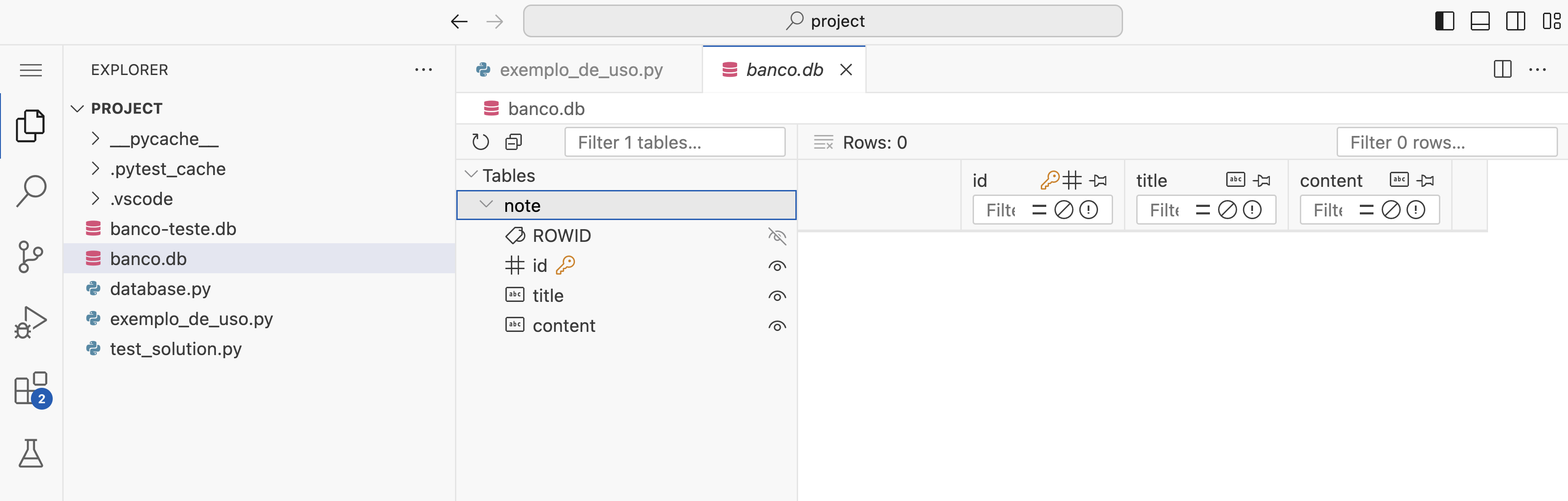This screenshot has width=1568, height=501.
Task: Go back using the arrow button
Action: click(459, 22)
